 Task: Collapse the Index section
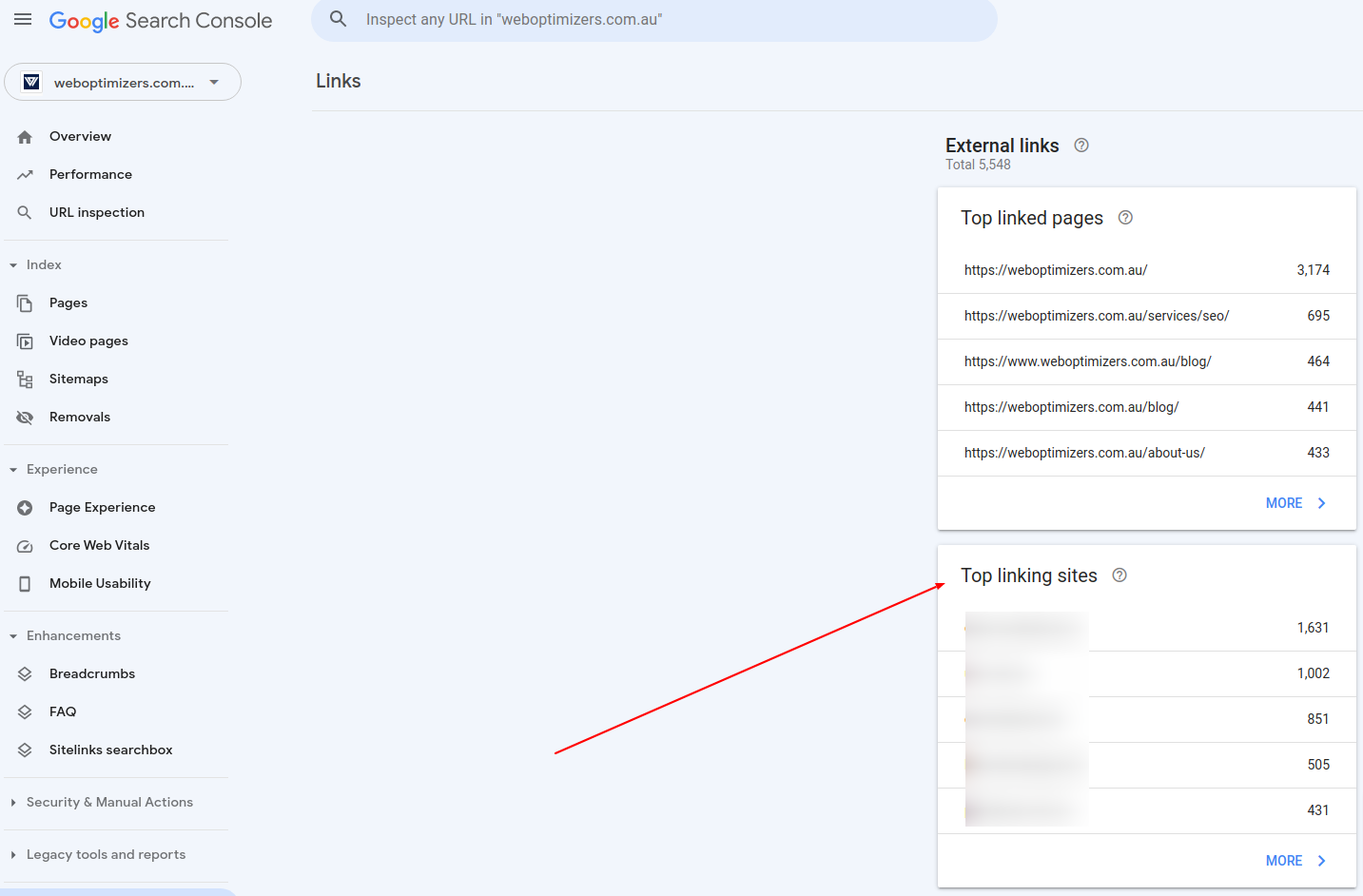tap(12, 264)
